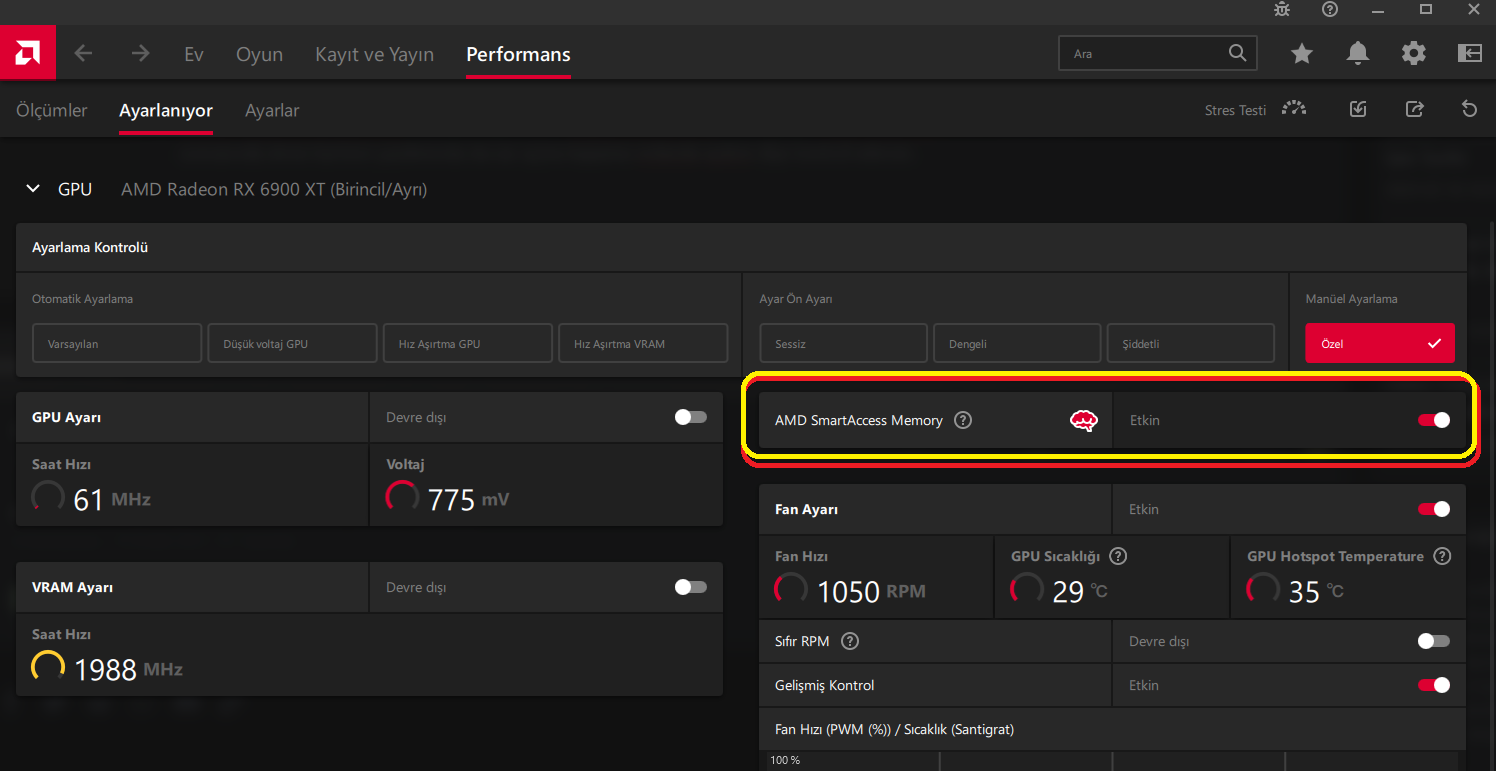Click the Özel manual tuning button
The image size is (1496, 771).
(x=1380, y=343)
